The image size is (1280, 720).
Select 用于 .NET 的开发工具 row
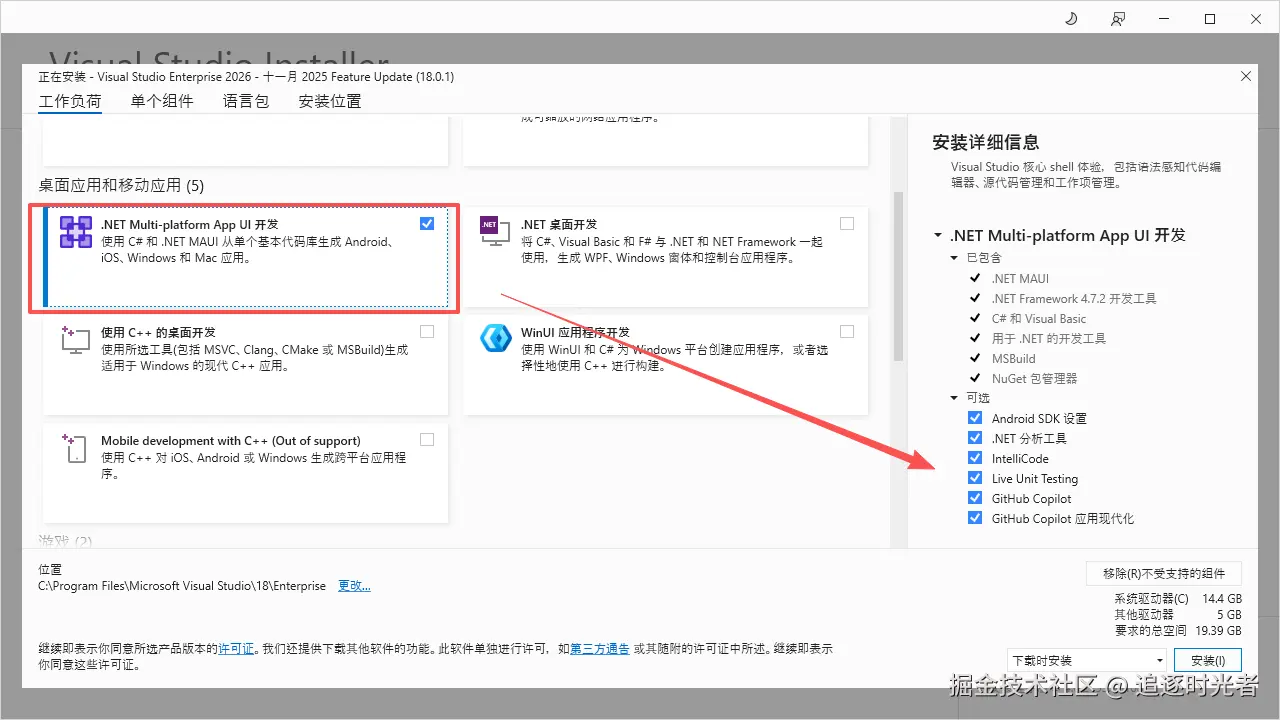click(x=1048, y=338)
